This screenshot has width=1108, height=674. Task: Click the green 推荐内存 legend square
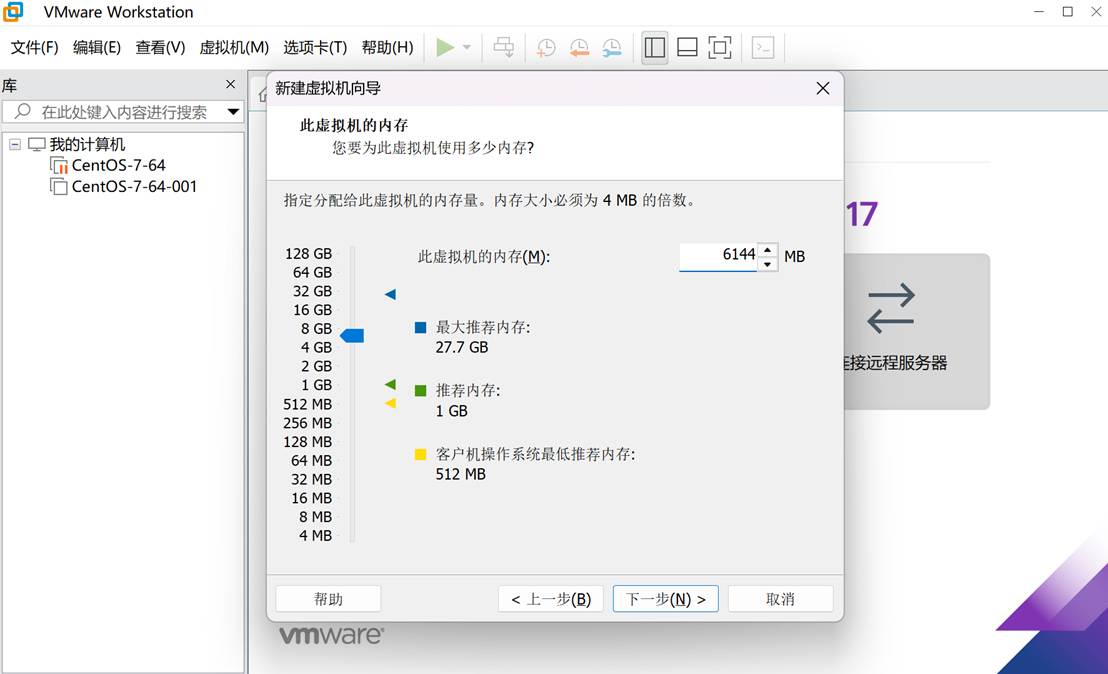point(420,391)
